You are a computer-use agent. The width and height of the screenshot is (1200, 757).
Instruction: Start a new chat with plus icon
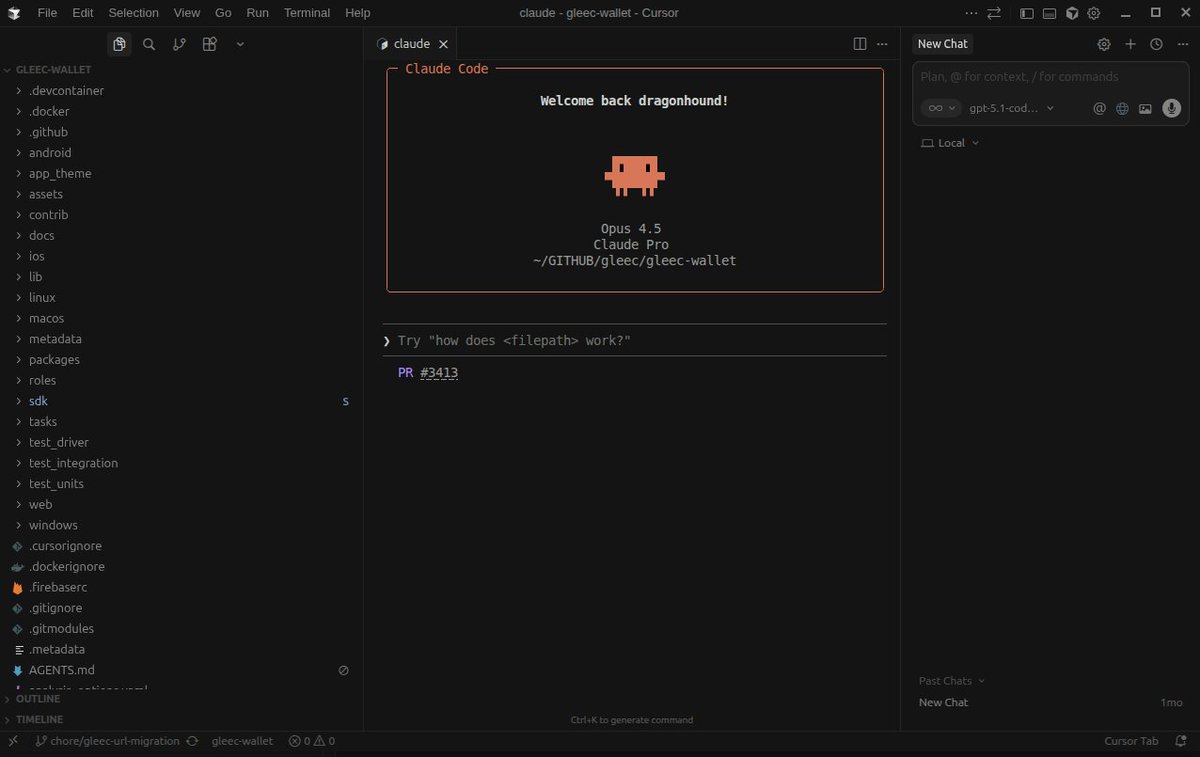1130,44
